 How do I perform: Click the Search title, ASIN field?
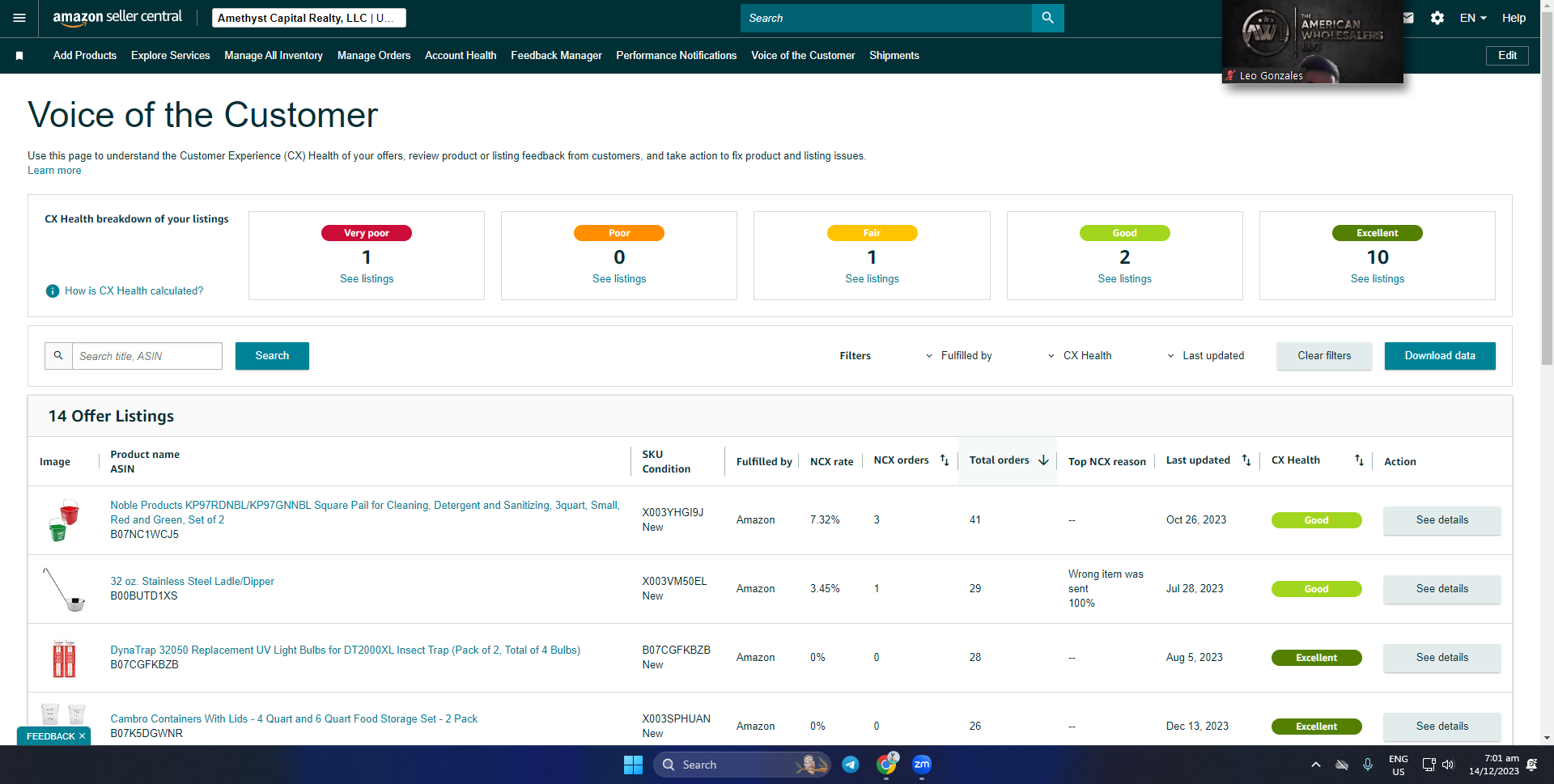click(147, 356)
